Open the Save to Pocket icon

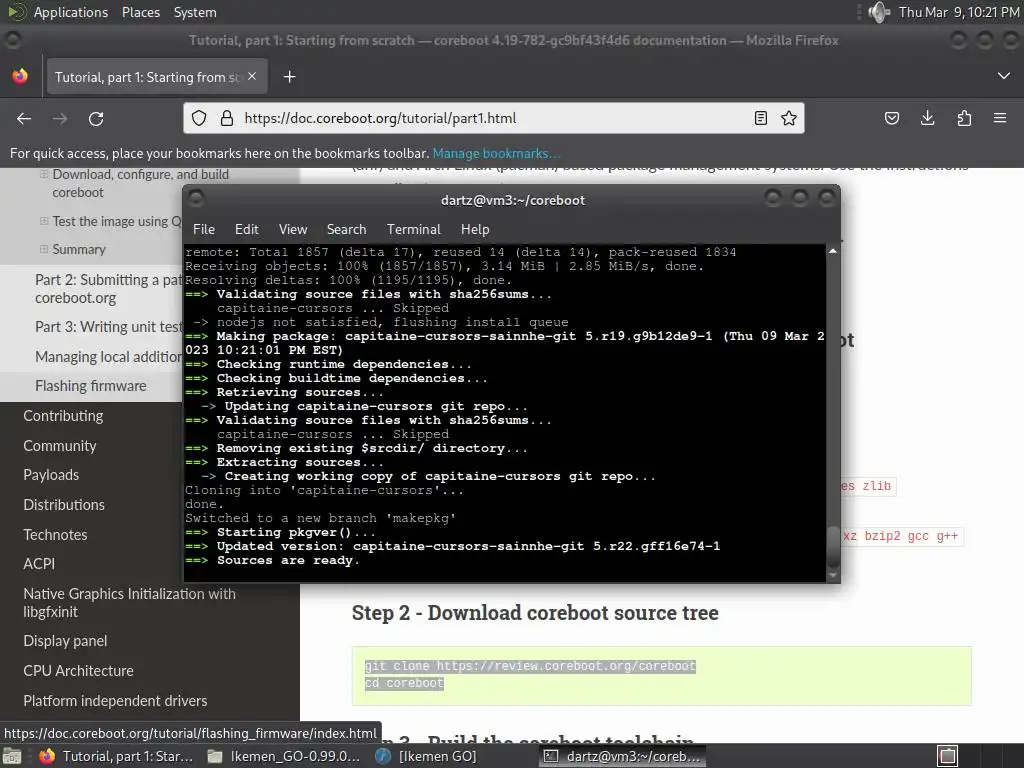(891, 118)
